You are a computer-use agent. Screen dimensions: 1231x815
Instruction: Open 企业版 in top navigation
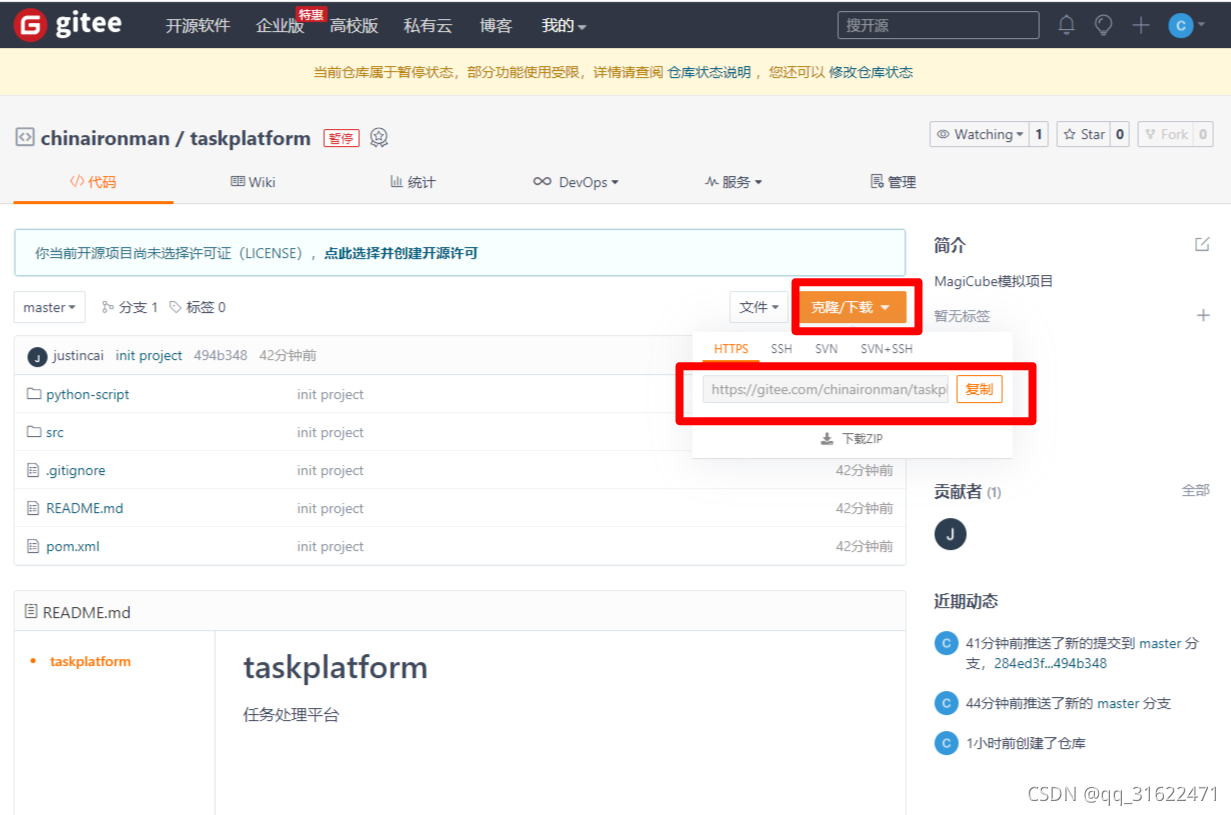[x=280, y=26]
